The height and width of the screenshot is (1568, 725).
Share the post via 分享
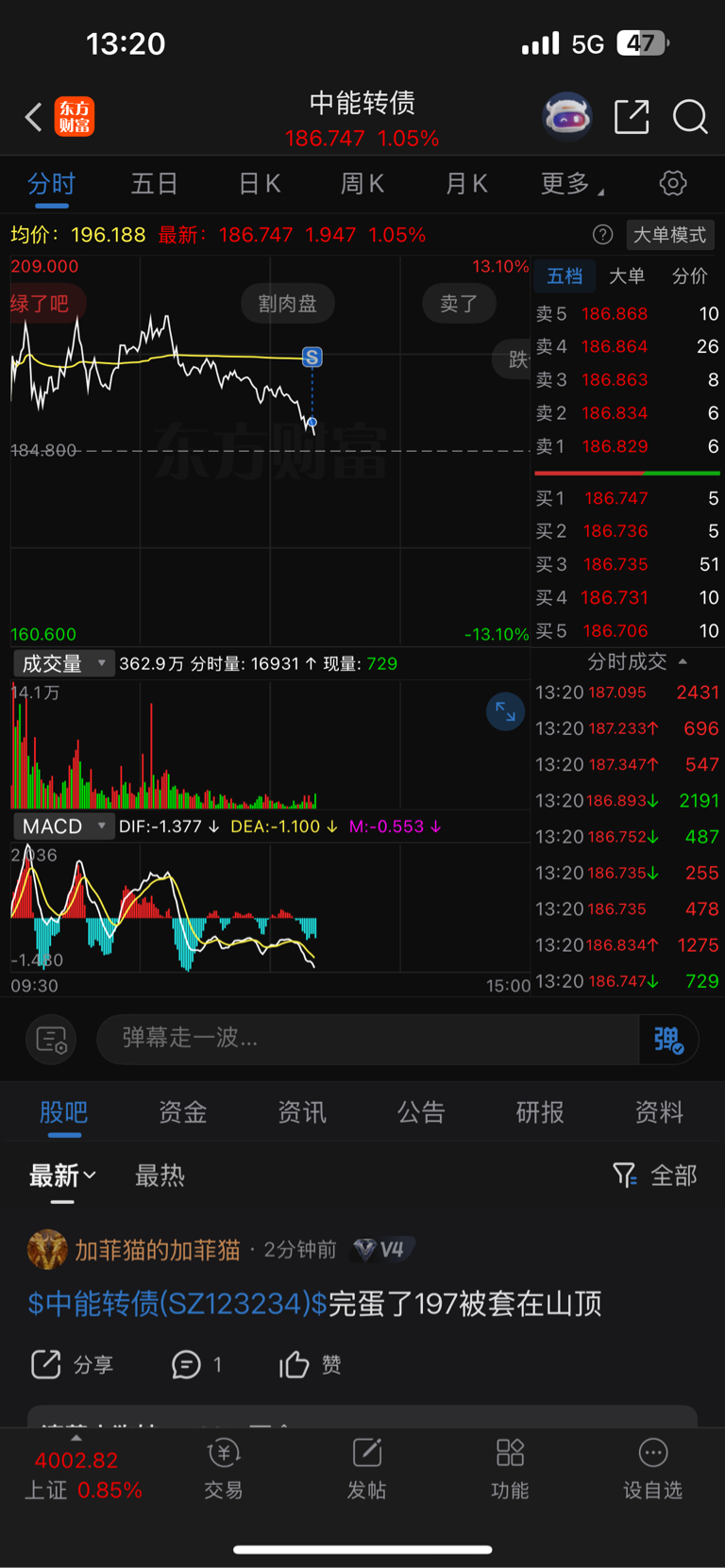pos(72,1365)
